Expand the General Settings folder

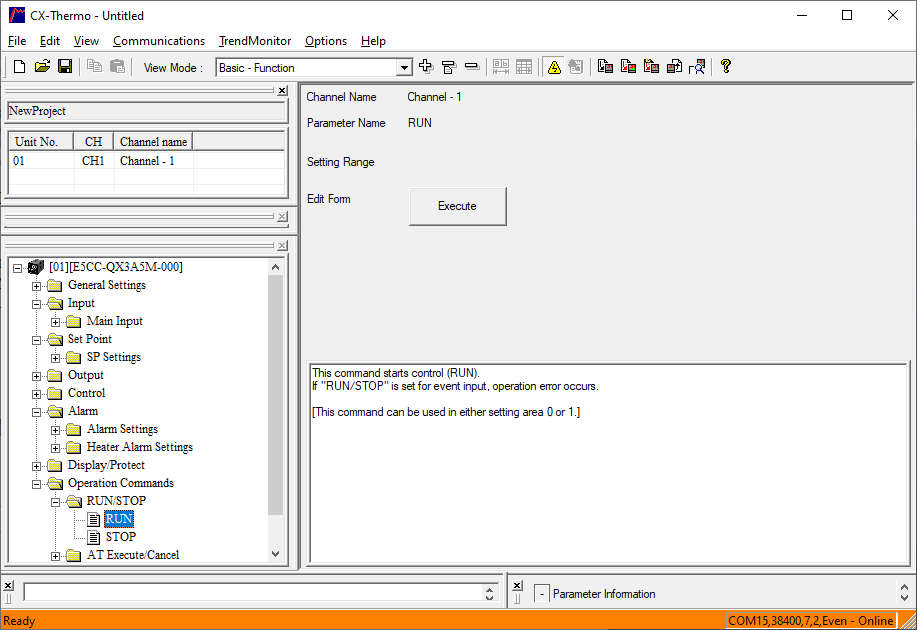(x=36, y=286)
